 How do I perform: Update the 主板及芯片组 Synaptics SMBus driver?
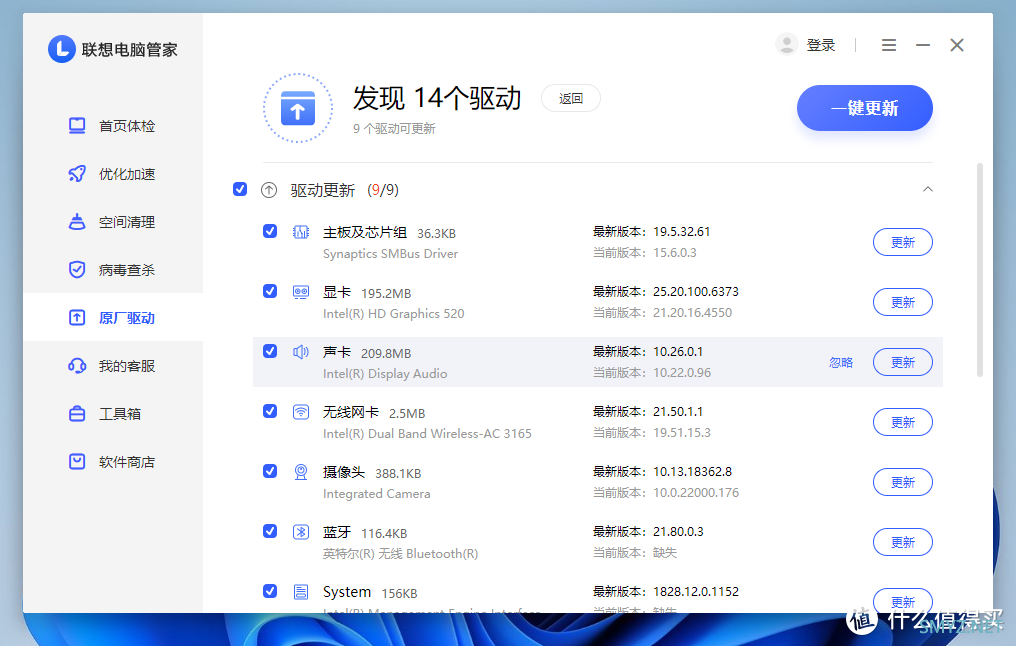tap(903, 242)
